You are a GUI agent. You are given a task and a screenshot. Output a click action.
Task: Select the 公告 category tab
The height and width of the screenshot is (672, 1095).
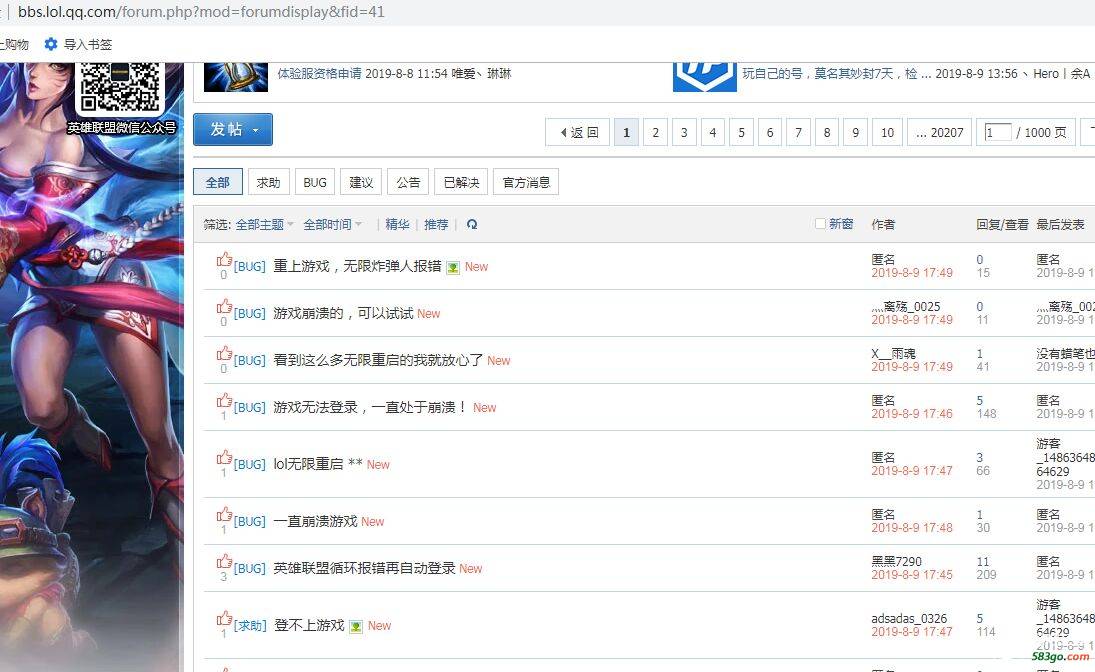[408, 182]
